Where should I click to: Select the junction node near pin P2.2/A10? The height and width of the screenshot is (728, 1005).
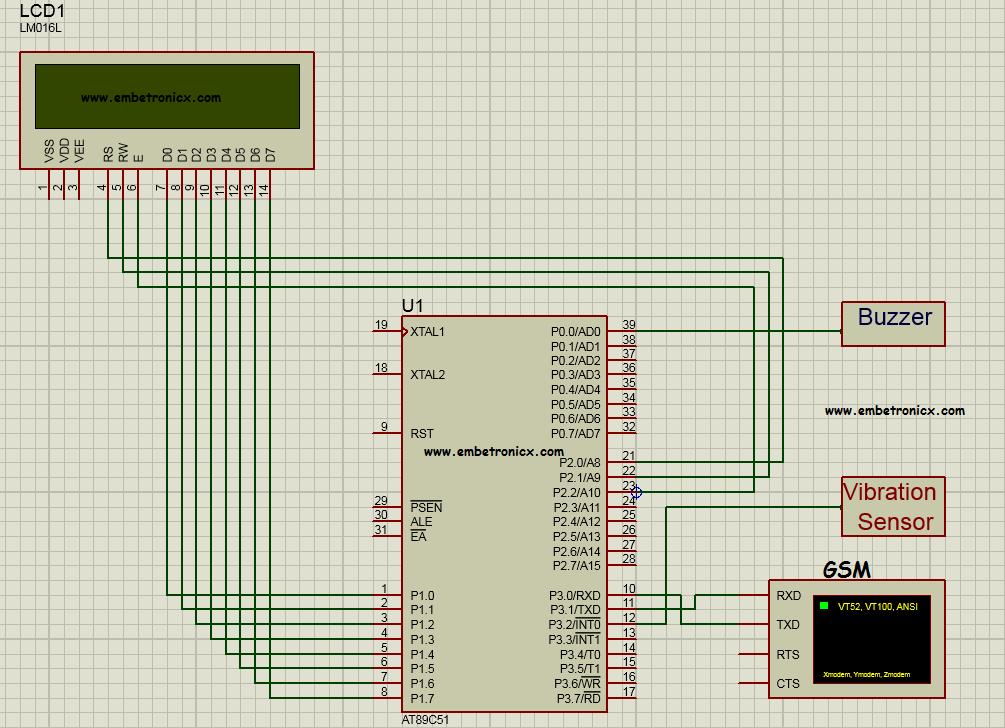tap(637, 490)
